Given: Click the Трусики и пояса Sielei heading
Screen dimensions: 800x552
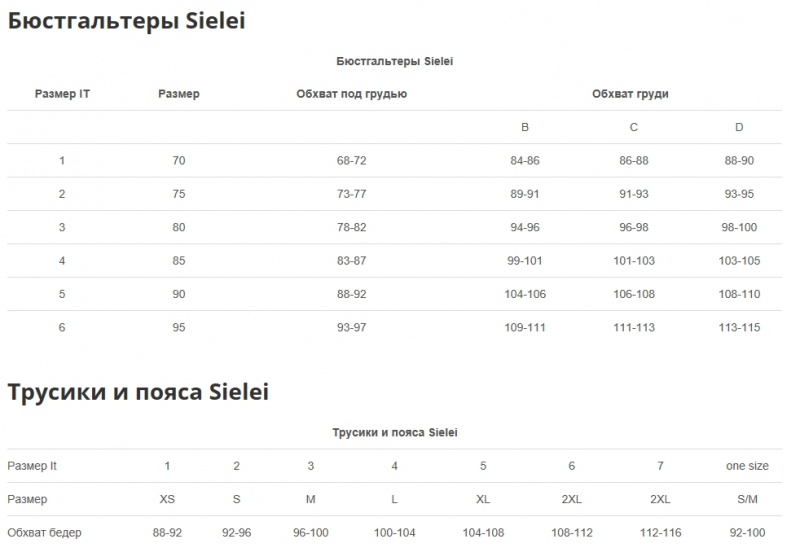Looking at the screenshot, I should click(x=138, y=392).
